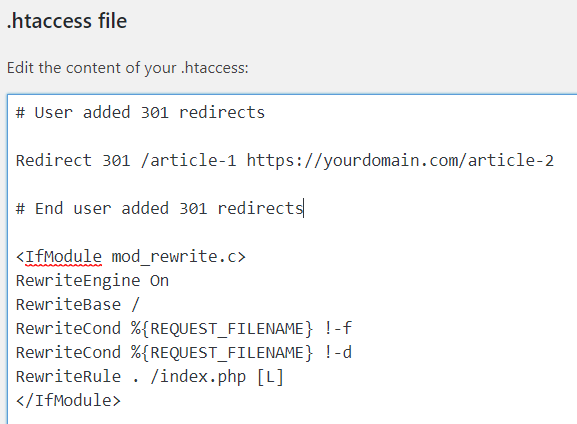The image size is (577, 424).
Task: Click the RewriteCond line ending in '!-d'
Action: point(184,353)
